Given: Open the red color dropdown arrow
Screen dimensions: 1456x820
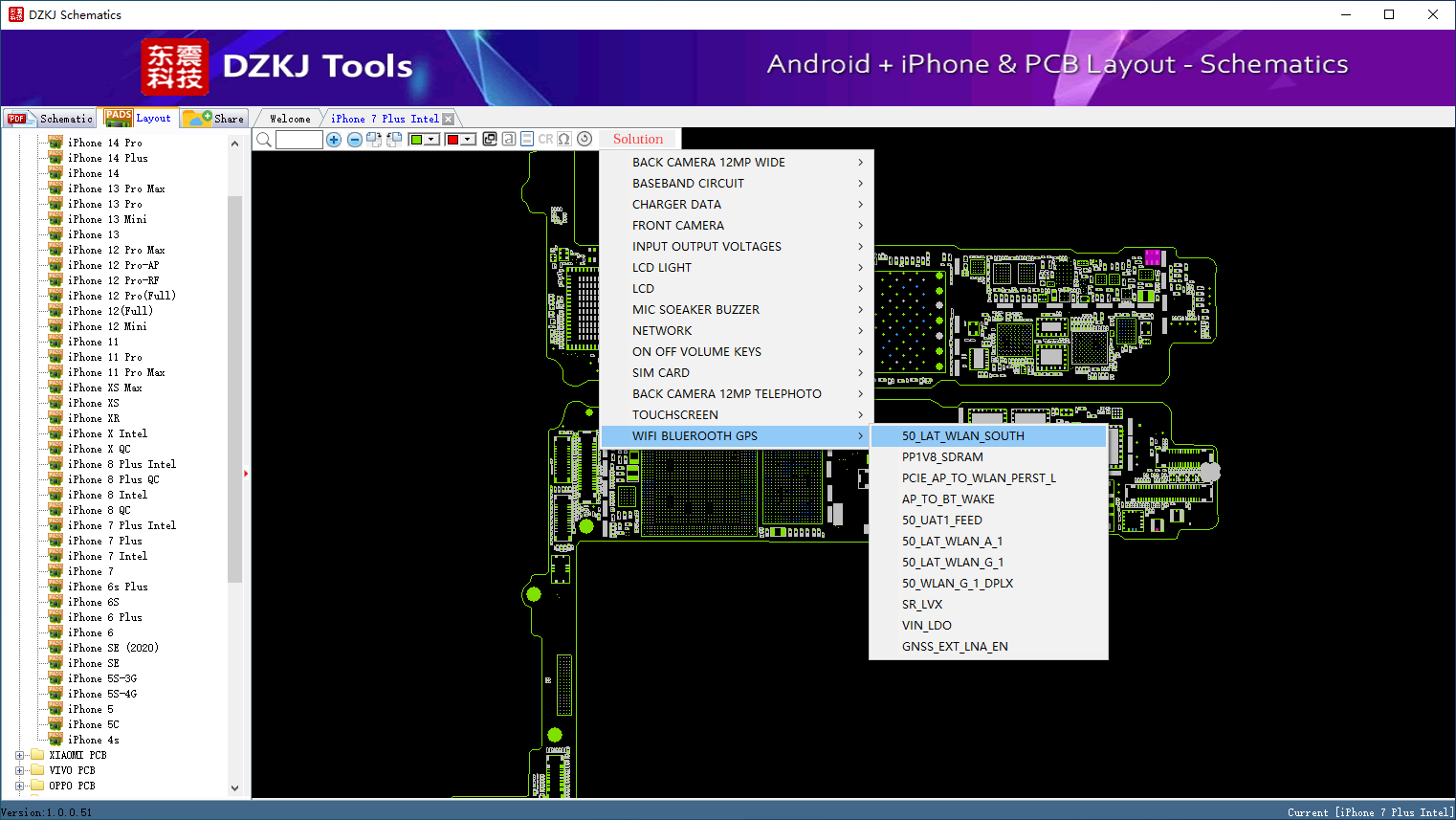Looking at the screenshot, I should (468, 140).
